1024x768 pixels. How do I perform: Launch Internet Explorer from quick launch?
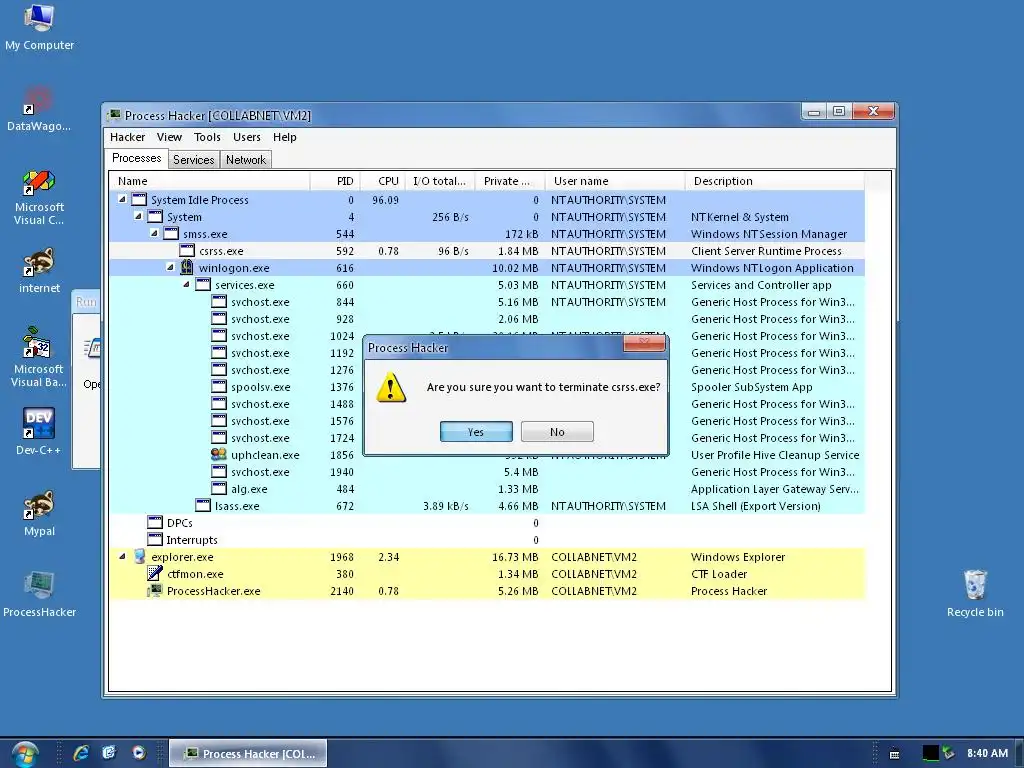[81, 753]
